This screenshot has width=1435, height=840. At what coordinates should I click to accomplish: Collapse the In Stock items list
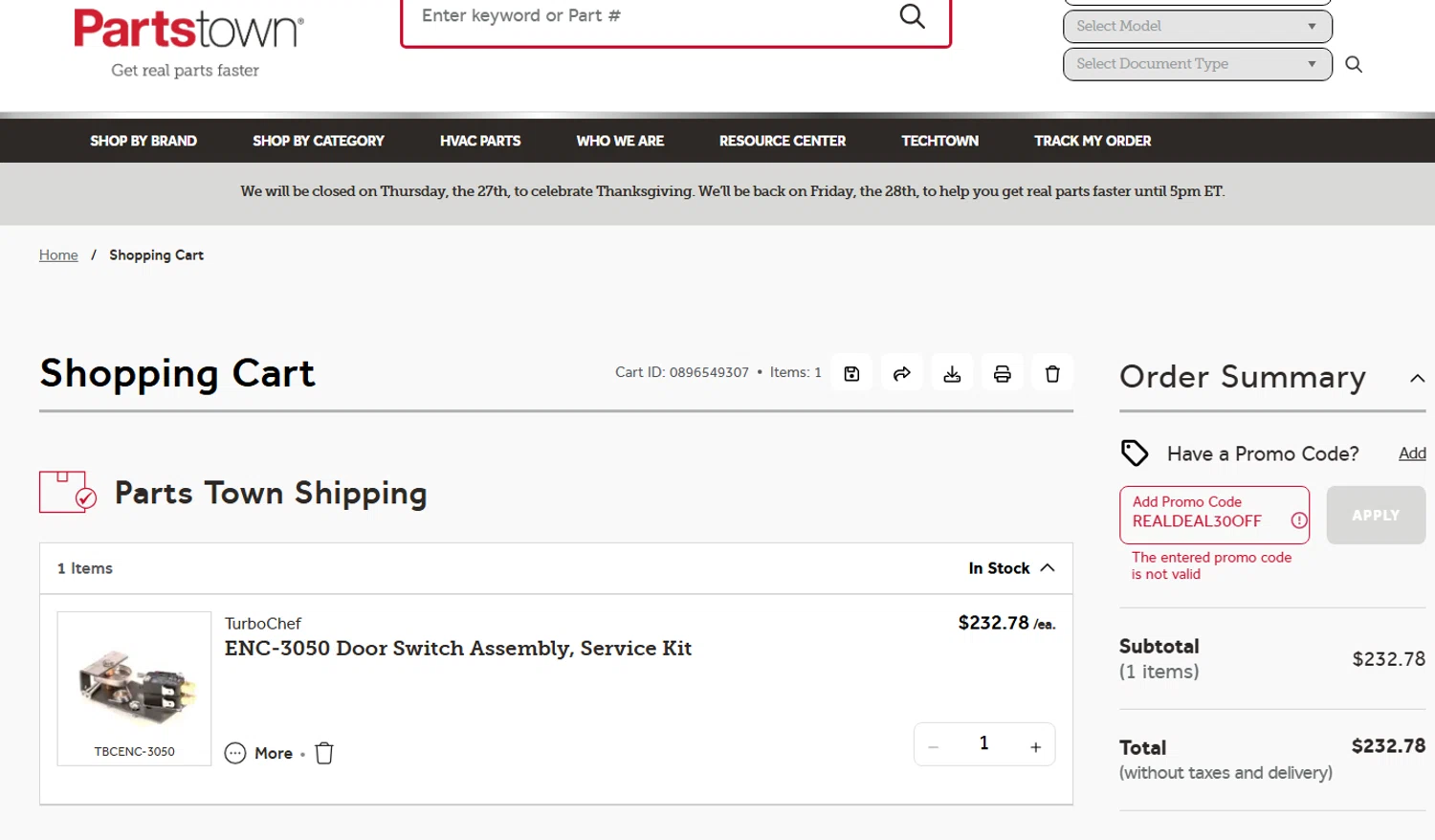click(1048, 567)
